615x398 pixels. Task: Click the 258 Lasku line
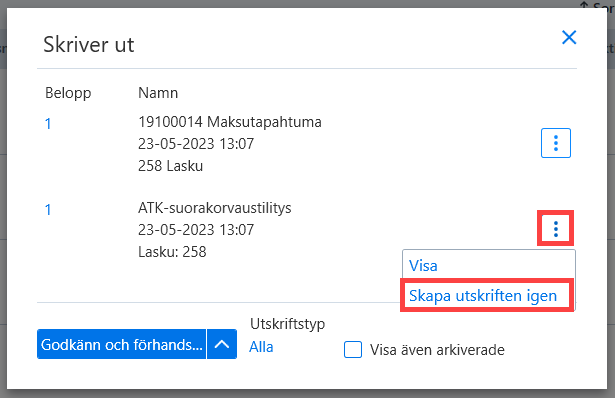click(x=171, y=166)
